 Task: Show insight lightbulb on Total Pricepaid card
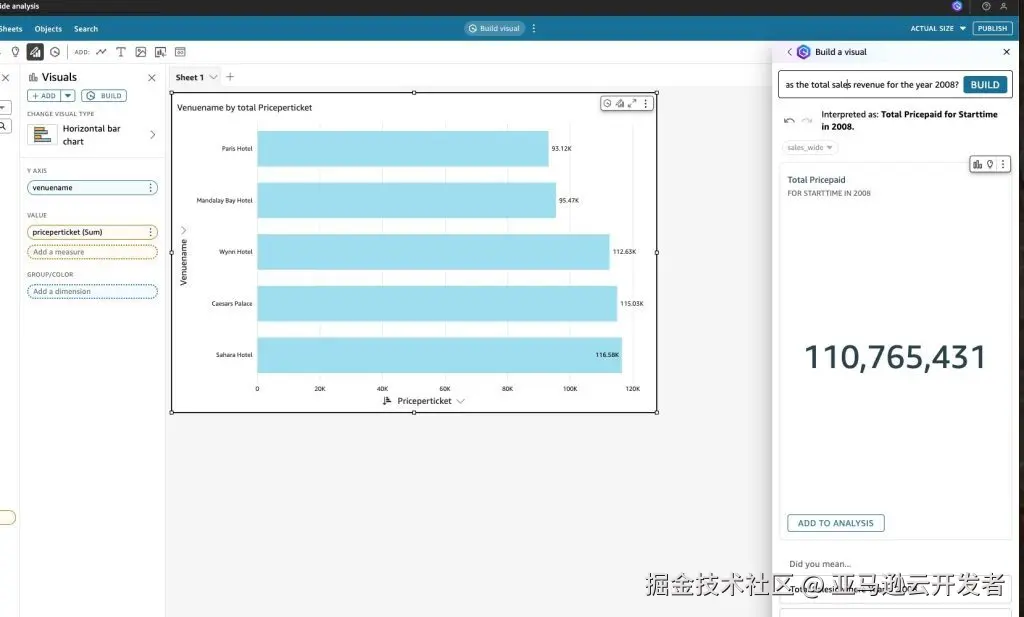pyautogui.click(x=990, y=165)
